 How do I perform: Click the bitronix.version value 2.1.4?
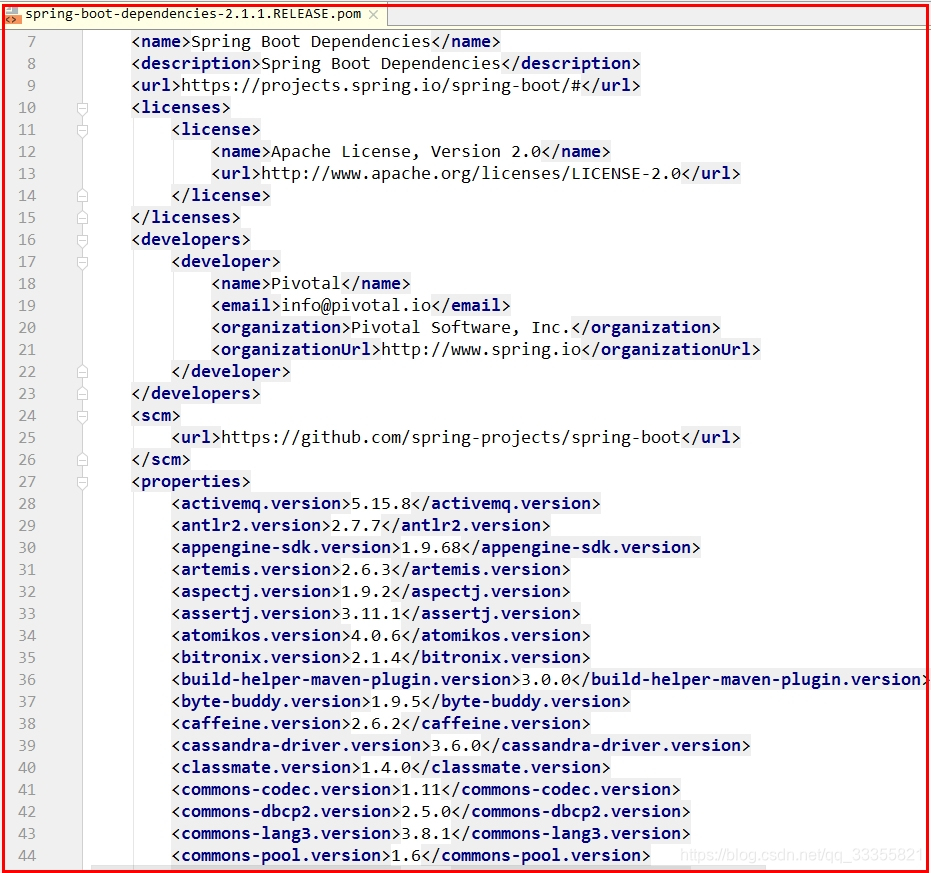point(376,657)
